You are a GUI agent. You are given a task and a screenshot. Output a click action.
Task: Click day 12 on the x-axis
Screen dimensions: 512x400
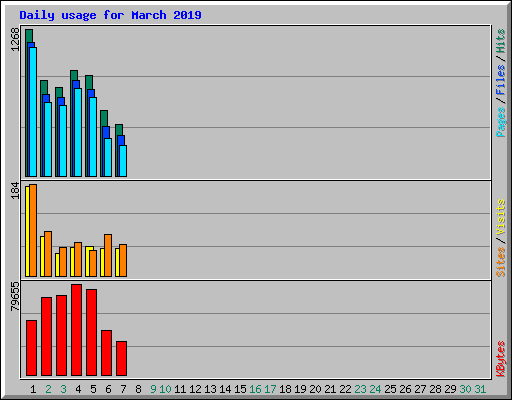(x=195, y=389)
